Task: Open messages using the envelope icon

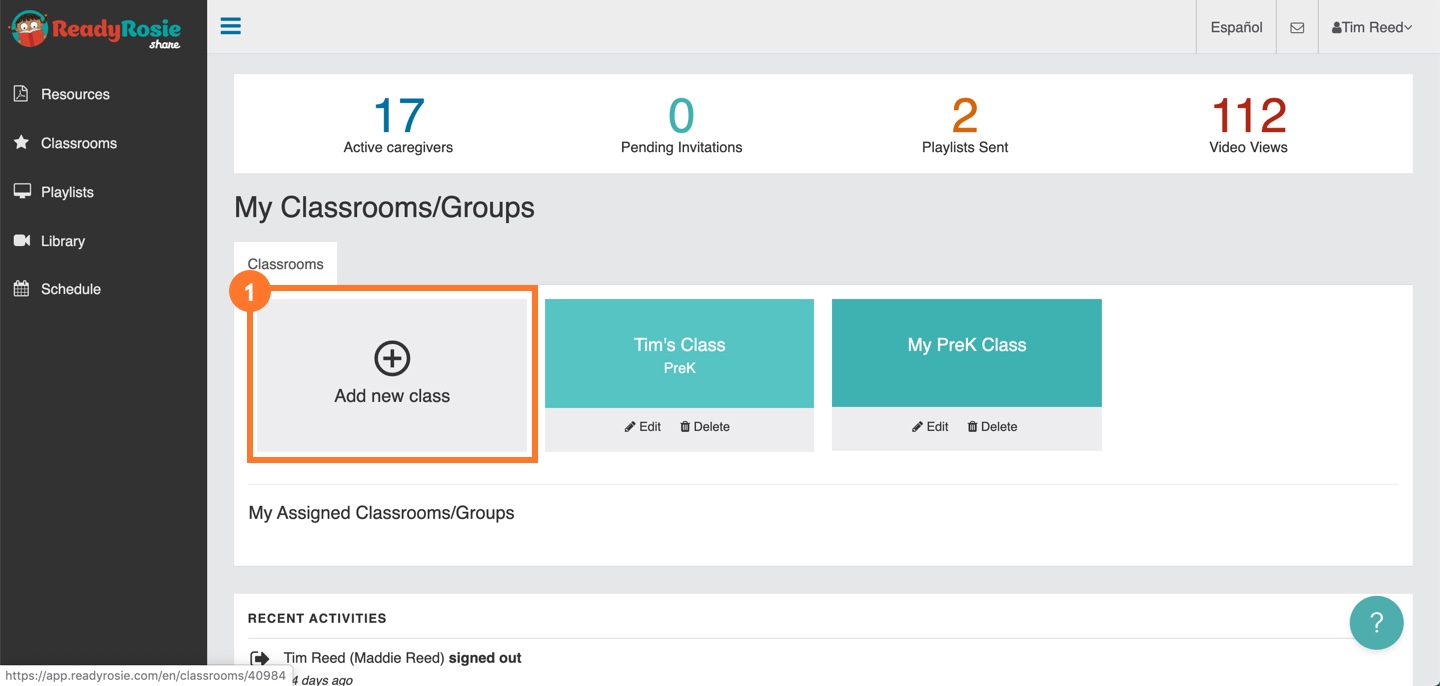Action: tap(1297, 26)
